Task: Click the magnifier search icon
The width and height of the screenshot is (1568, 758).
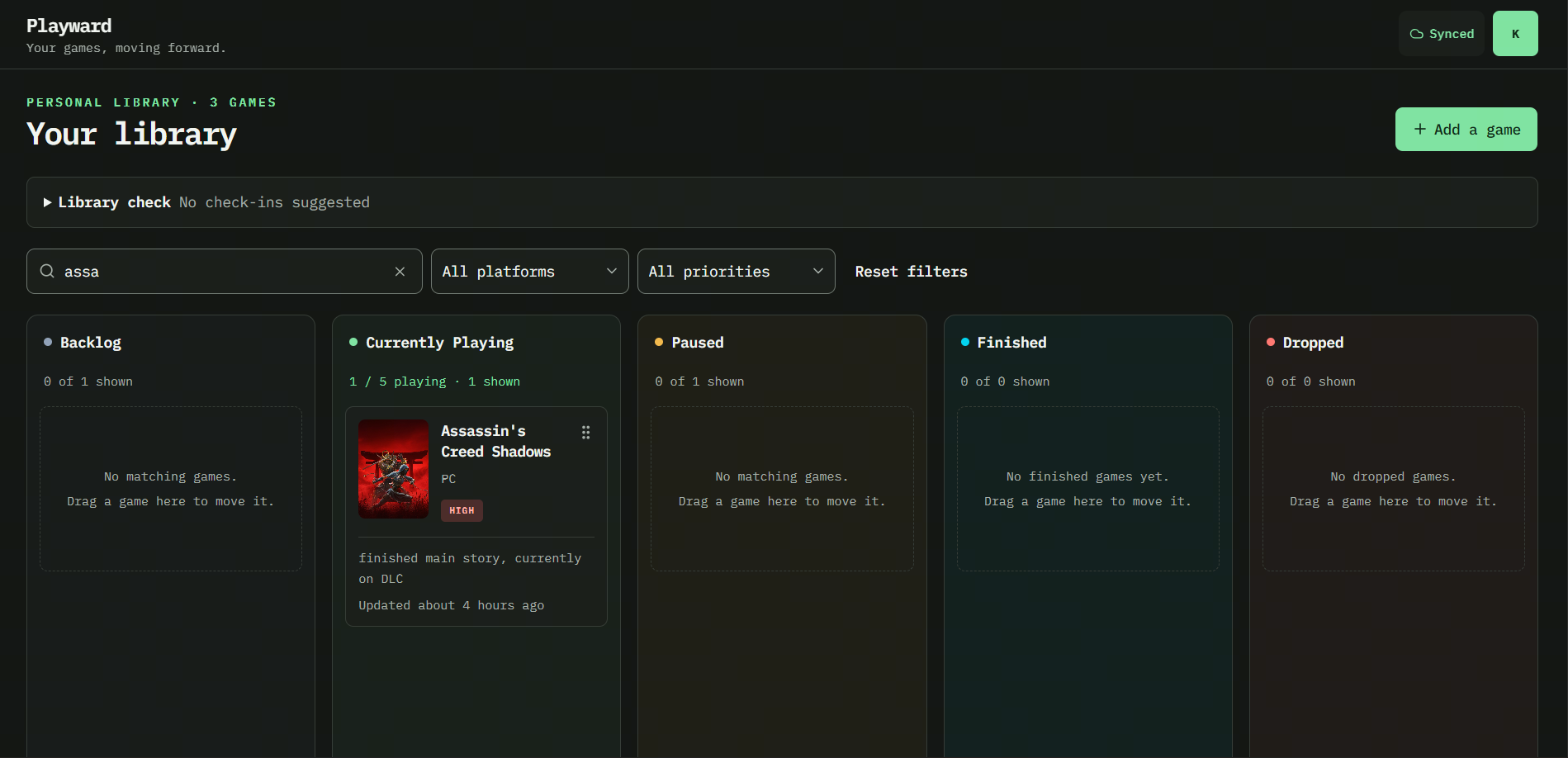Action: tap(47, 272)
